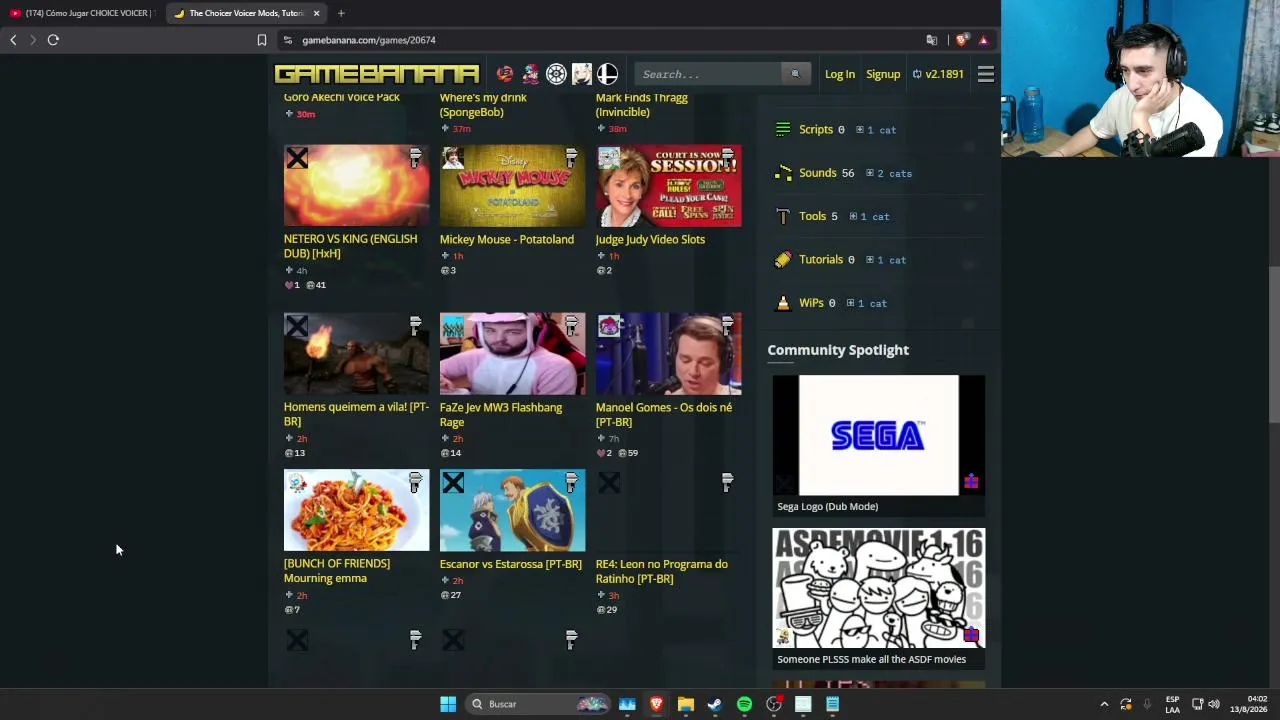The width and height of the screenshot is (1280, 720).
Task: Open Steam from the taskbar
Action: pyautogui.click(x=714, y=704)
